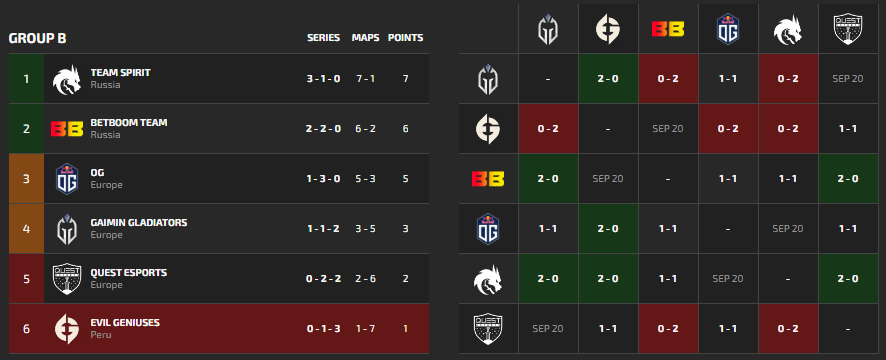Click the Gaimin Gladiators logo in standings row
The image size is (886, 360).
(x=67, y=229)
